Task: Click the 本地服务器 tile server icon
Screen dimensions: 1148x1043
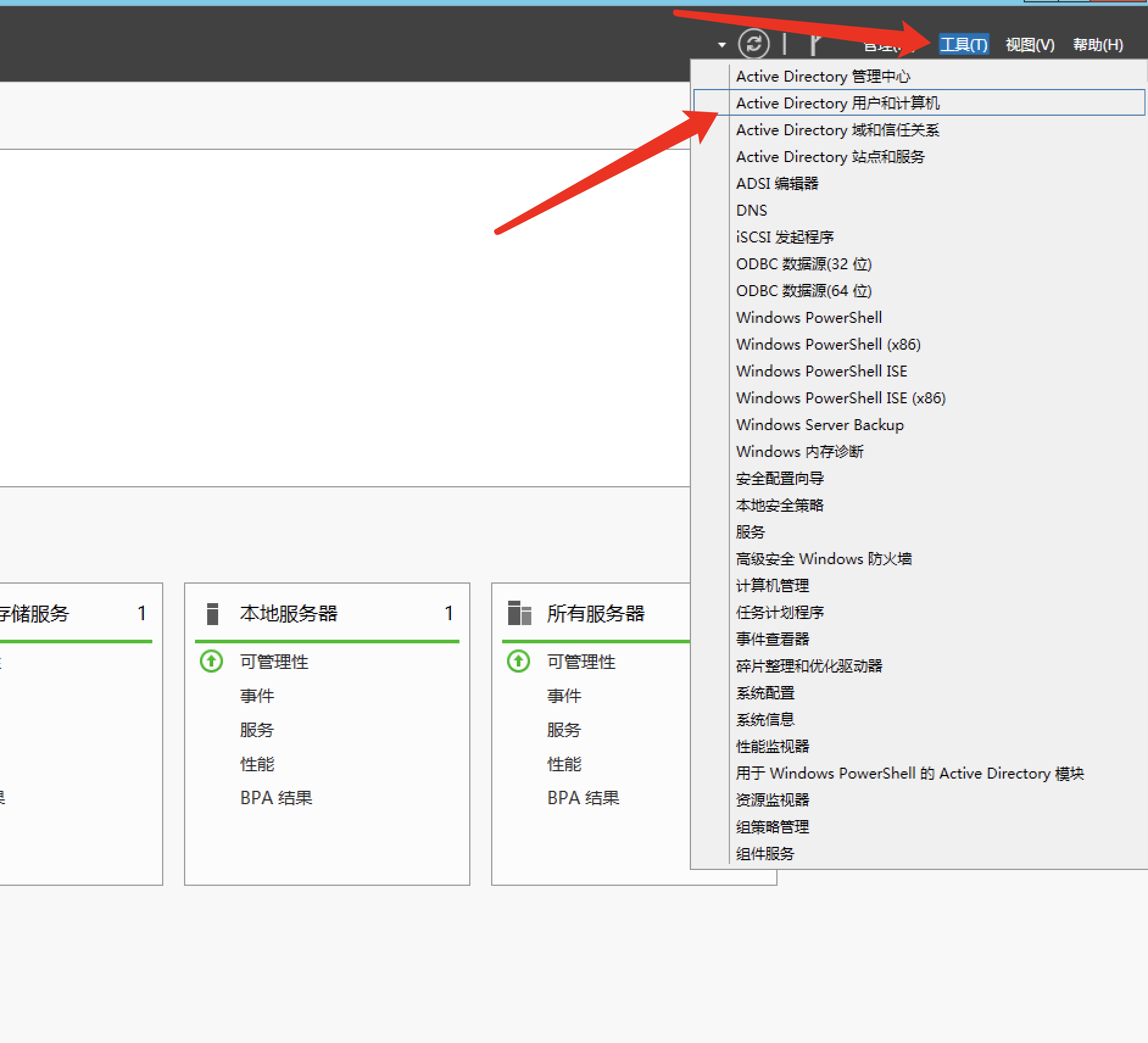Action: click(x=212, y=613)
